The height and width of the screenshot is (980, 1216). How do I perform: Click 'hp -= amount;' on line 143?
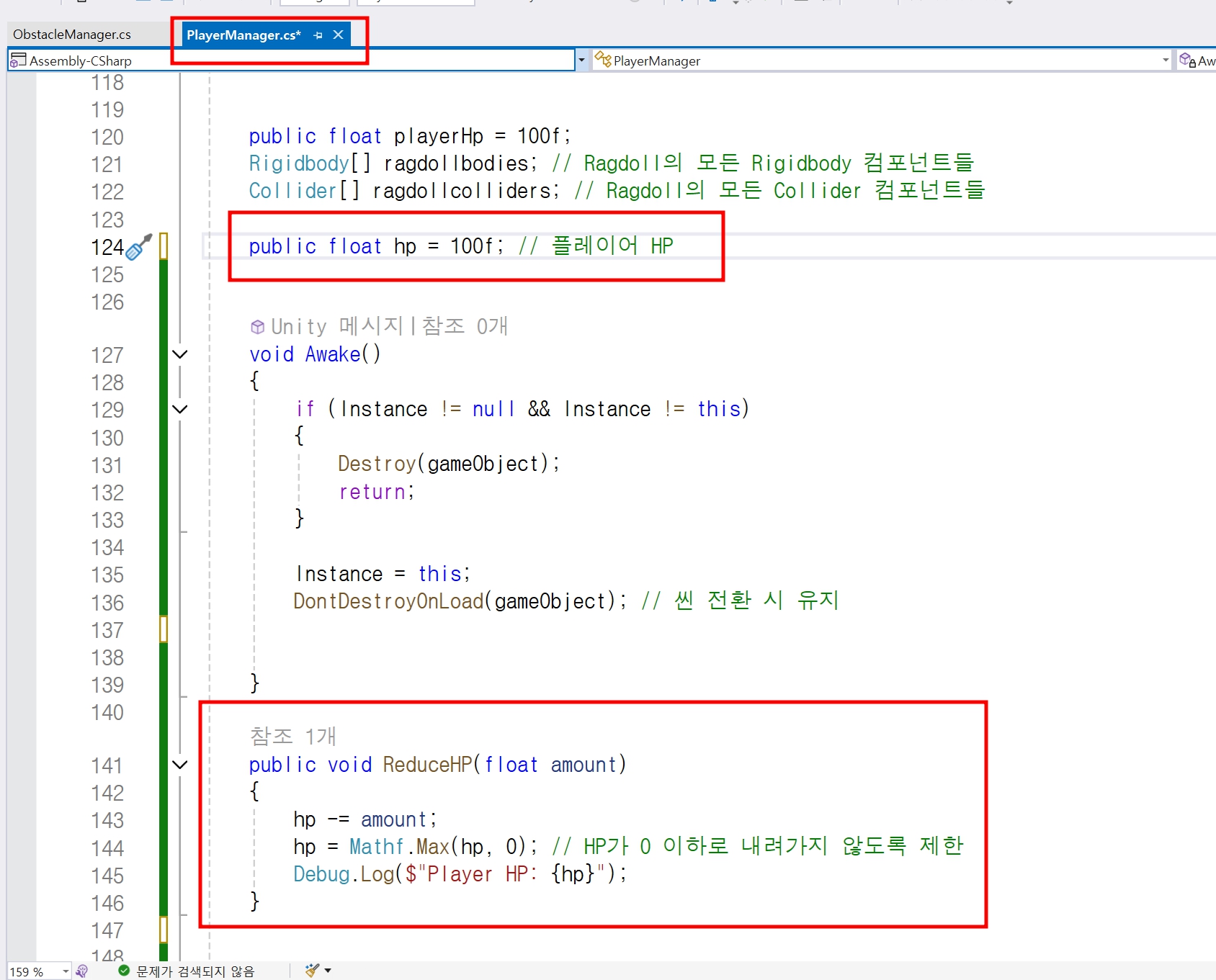(365, 819)
